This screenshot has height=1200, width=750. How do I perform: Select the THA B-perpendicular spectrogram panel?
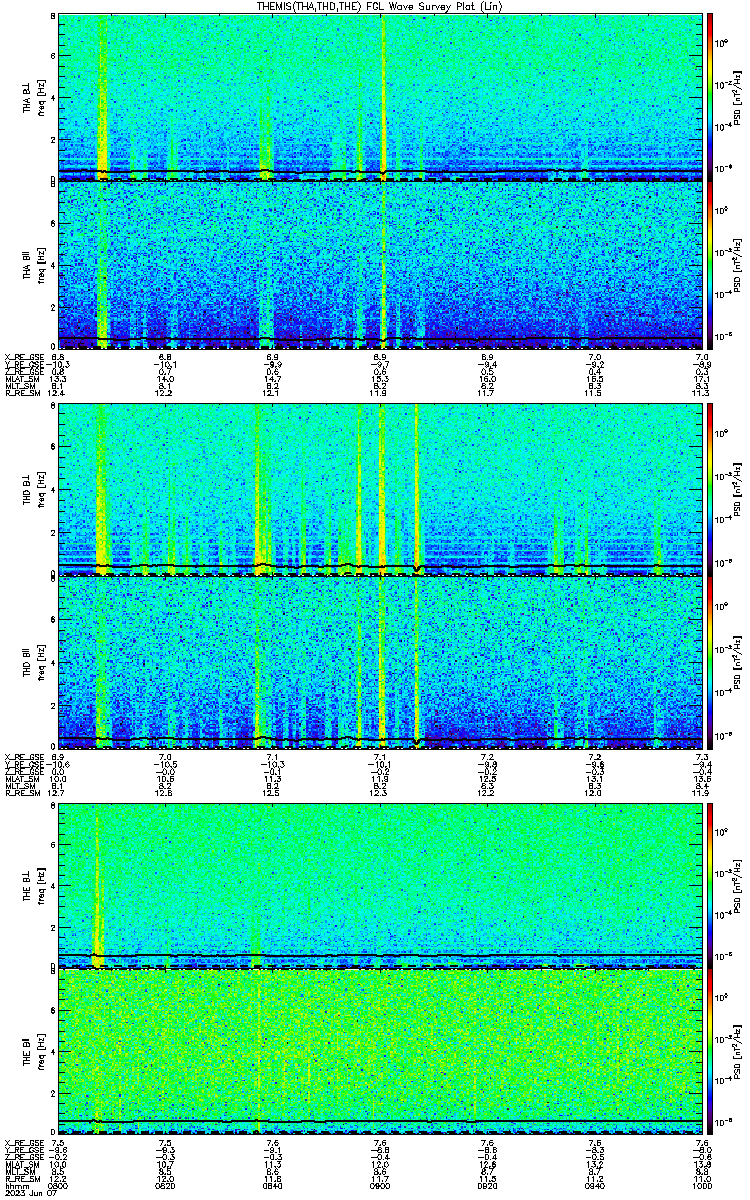click(380, 97)
